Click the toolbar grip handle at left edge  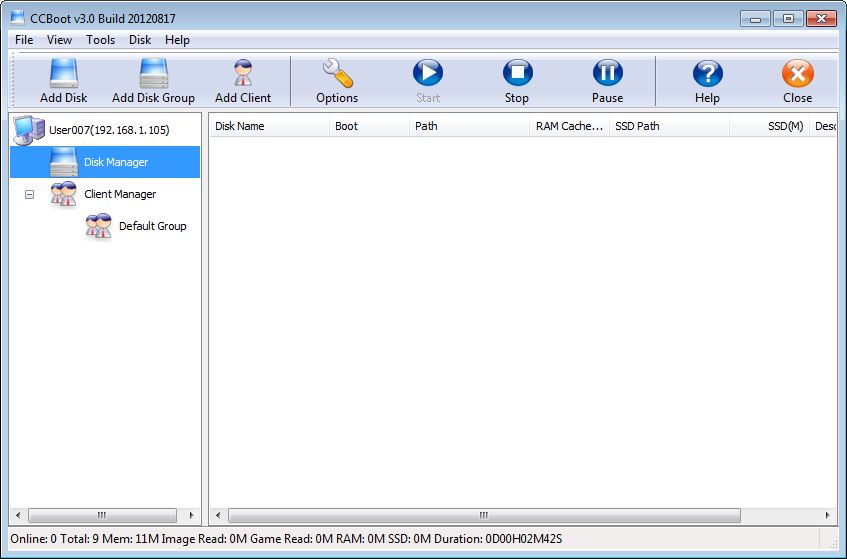[x=14, y=80]
